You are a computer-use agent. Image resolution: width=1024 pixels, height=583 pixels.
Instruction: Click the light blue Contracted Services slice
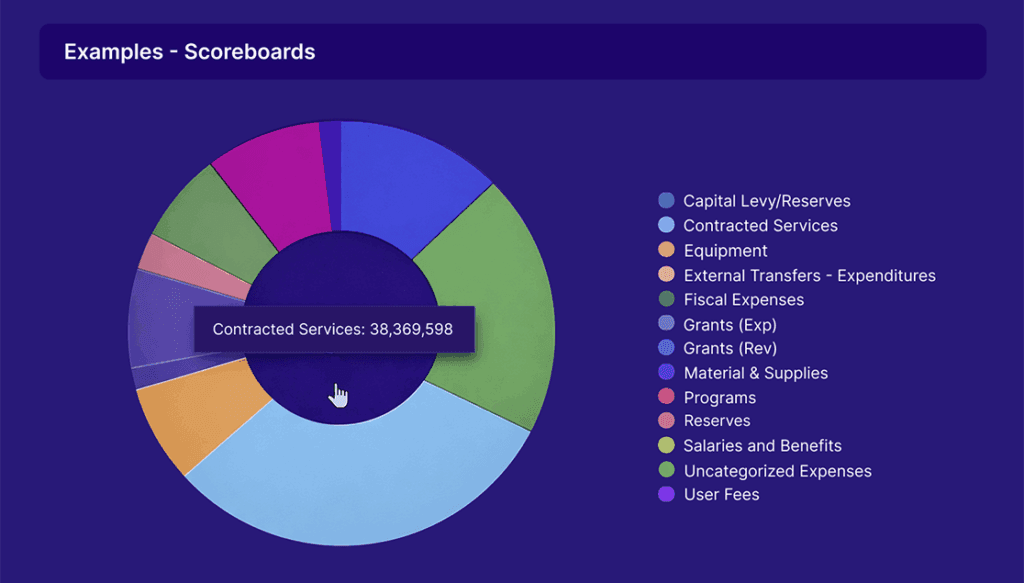(x=370, y=490)
